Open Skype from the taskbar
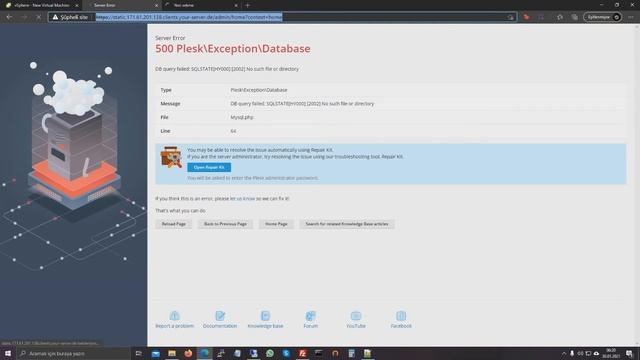This screenshot has width=640, height=360. pos(286,353)
